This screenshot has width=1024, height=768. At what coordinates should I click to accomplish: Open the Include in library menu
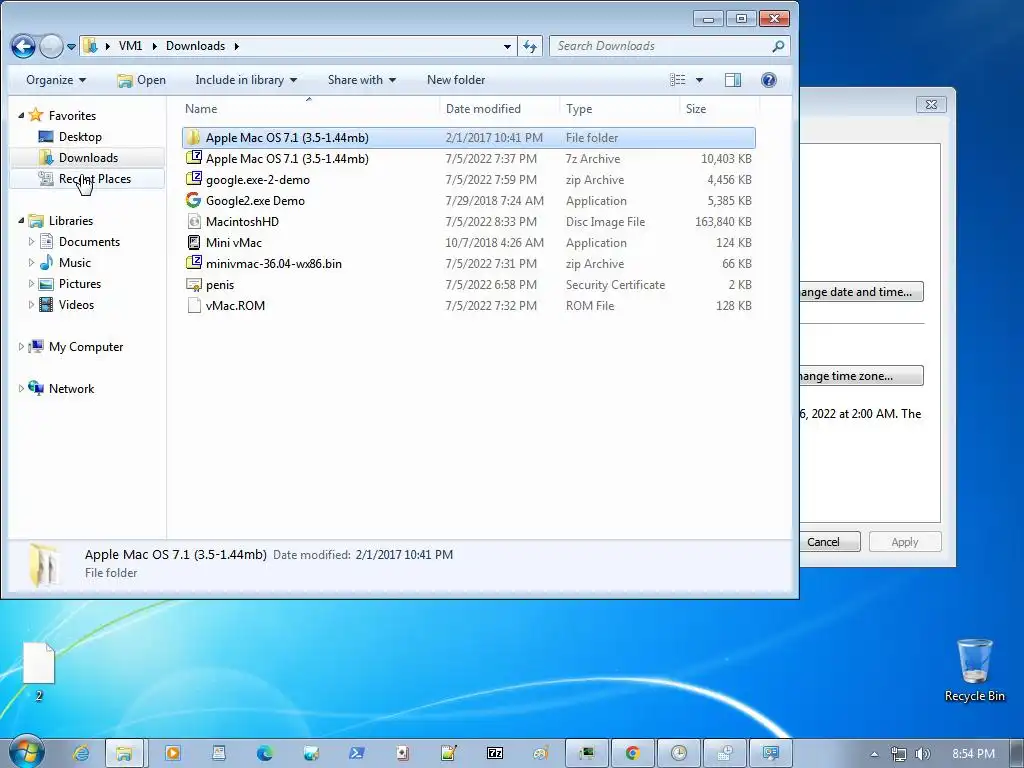(x=246, y=80)
